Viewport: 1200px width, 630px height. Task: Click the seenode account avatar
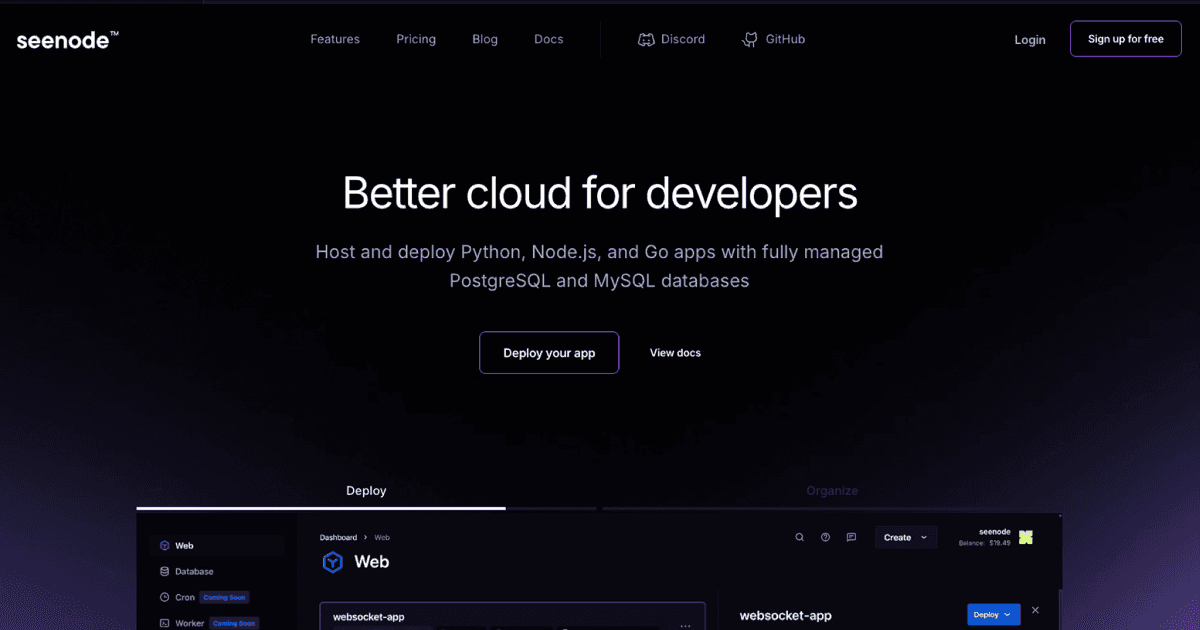[1025, 537]
